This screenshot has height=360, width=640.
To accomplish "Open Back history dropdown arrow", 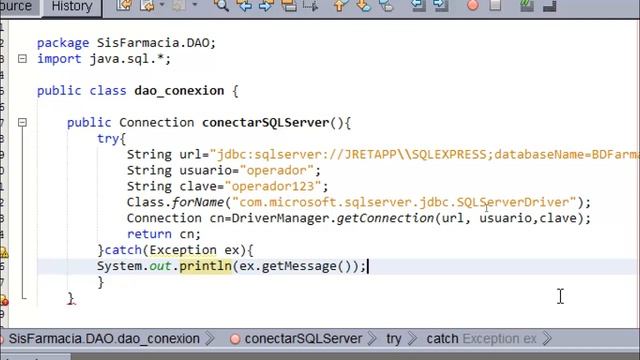I will 162,5.
